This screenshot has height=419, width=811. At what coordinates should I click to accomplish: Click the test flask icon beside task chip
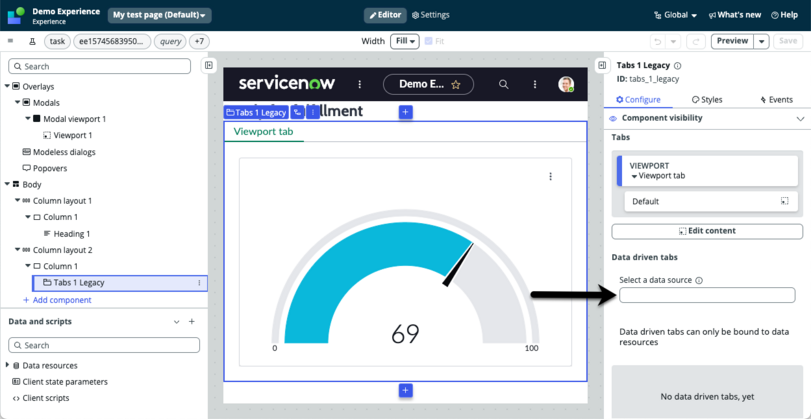pos(32,42)
